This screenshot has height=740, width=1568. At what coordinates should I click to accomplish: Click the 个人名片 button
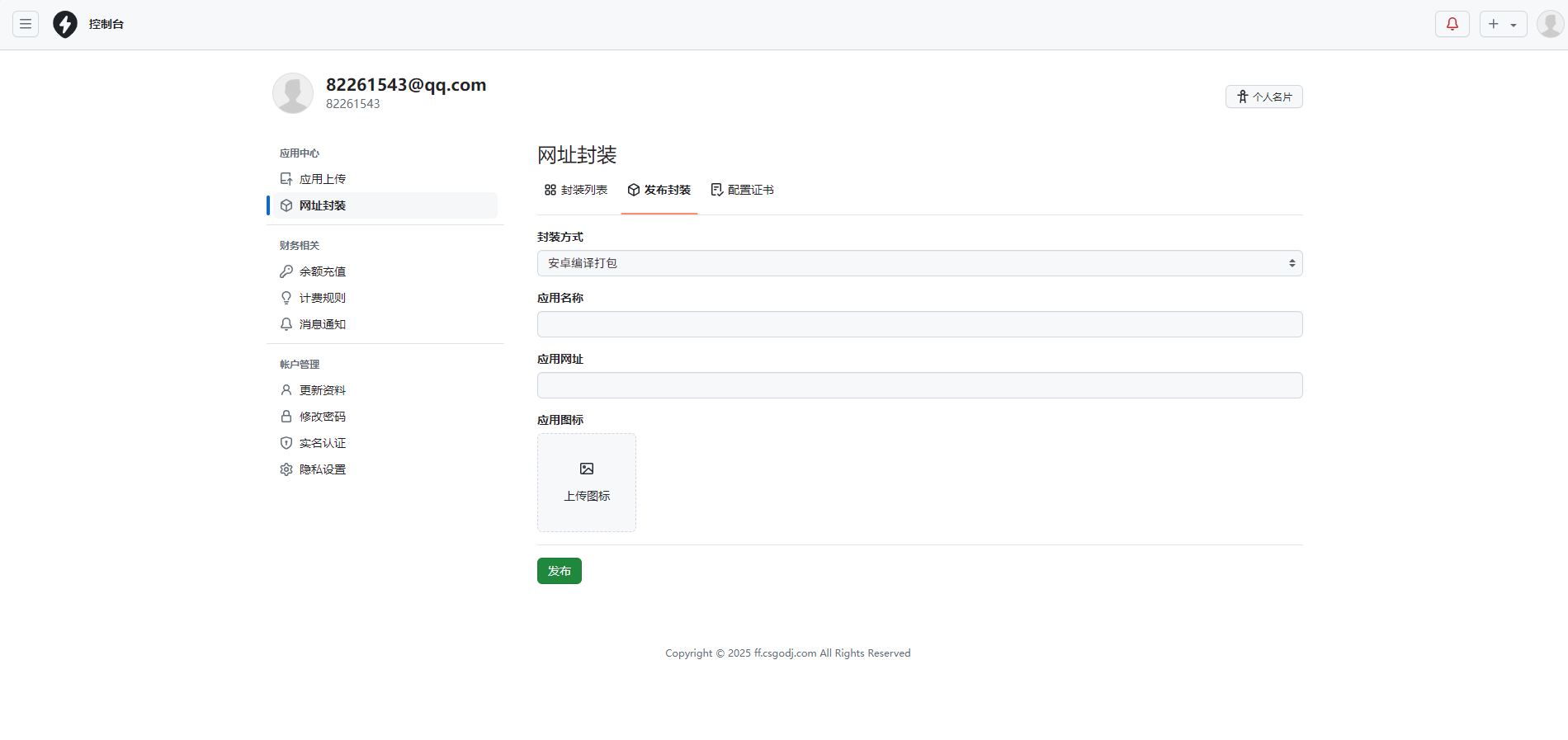point(1263,97)
